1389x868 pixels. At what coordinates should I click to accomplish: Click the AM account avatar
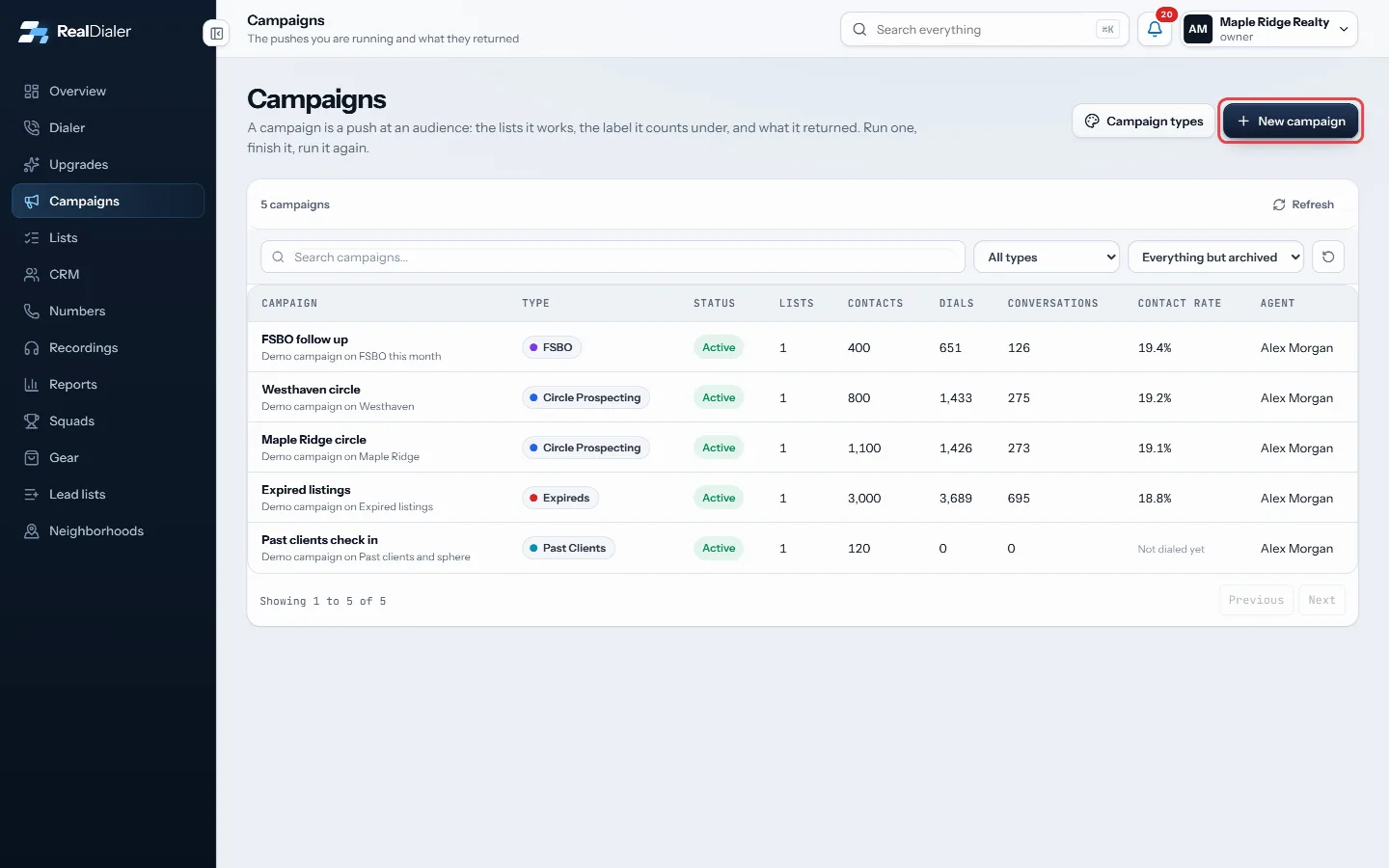tap(1198, 30)
